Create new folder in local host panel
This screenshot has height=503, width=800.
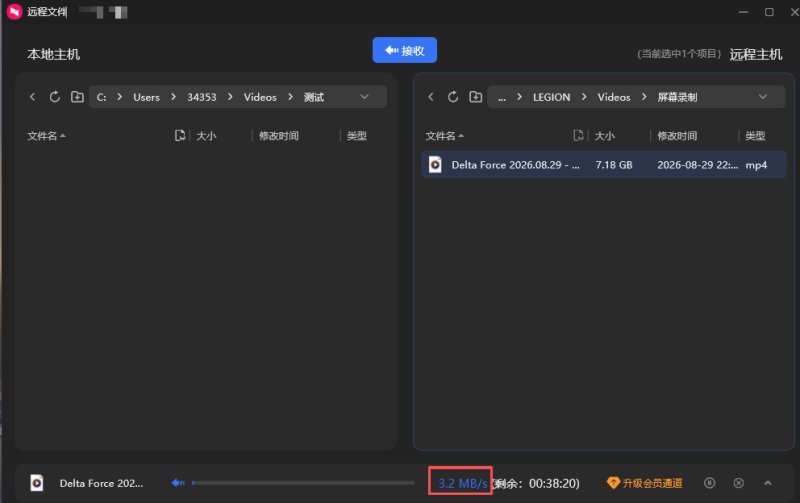tap(77, 97)
